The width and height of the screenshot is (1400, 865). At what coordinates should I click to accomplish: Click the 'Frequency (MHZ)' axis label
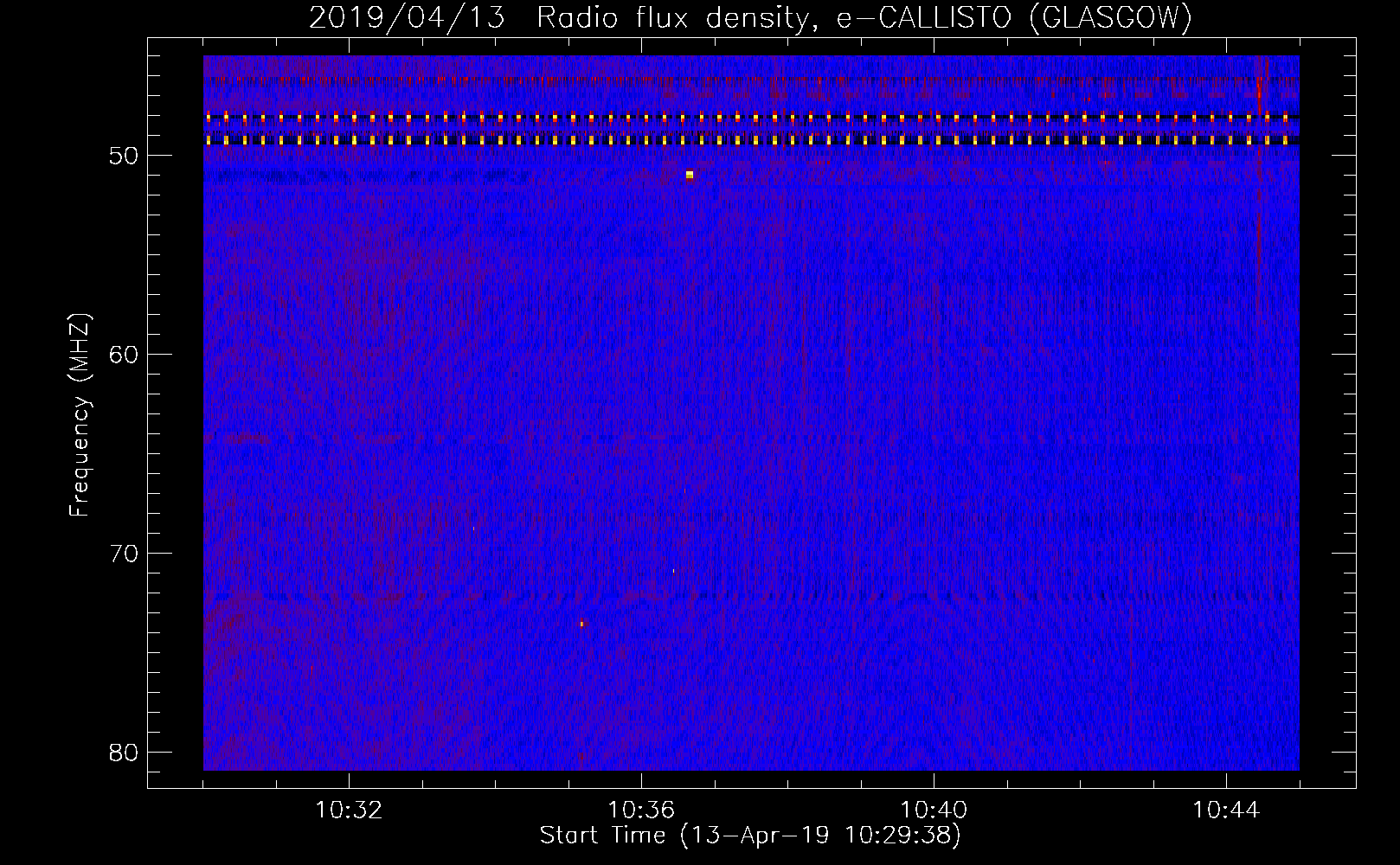click(80, 415)
